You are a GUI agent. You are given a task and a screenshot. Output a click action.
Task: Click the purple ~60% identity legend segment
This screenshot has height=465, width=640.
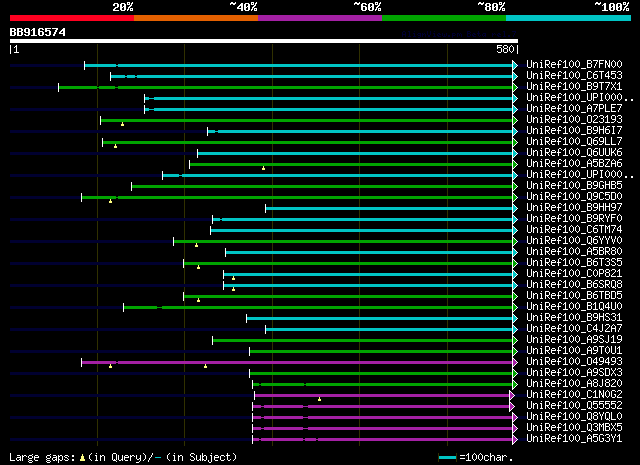point(320,18)
